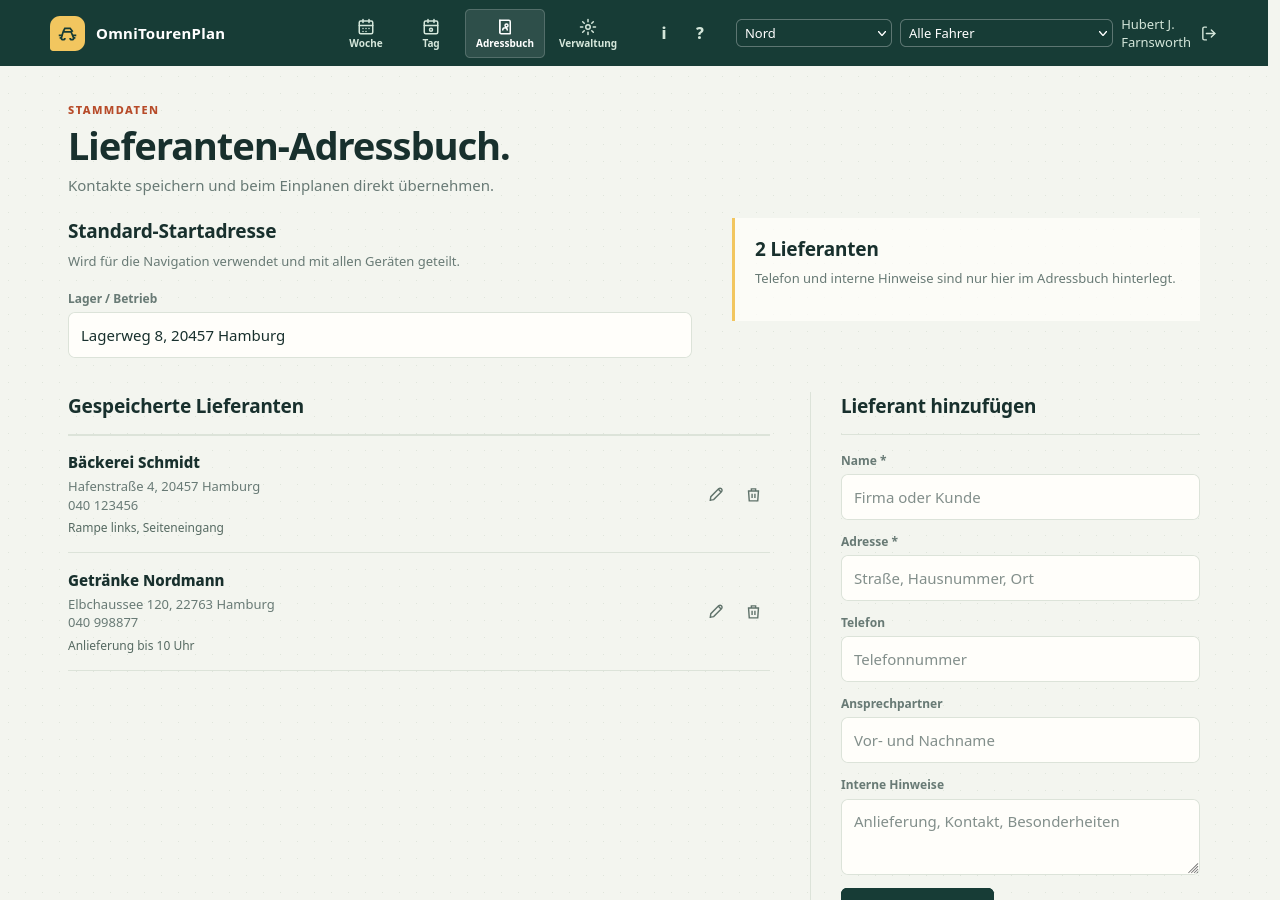
Task: Click the logout icon
Action: 1209,33
